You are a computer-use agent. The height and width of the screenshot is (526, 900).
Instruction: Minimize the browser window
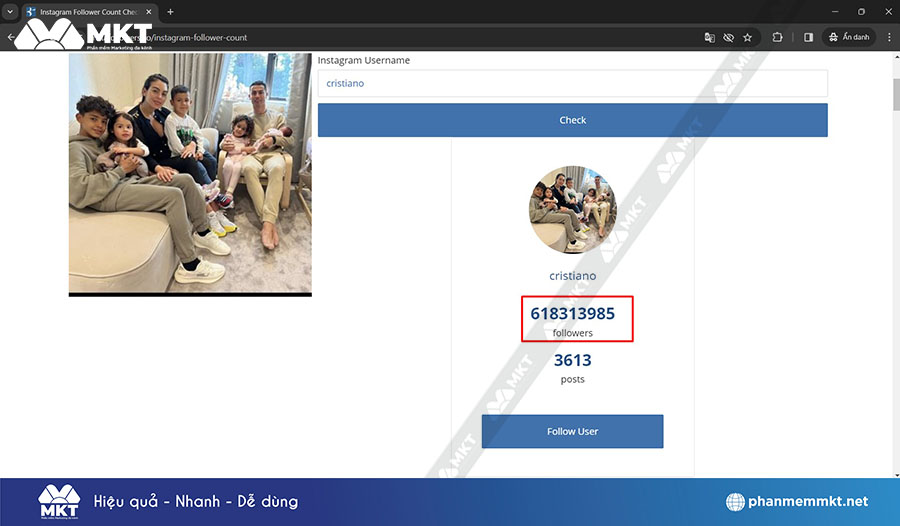(835, 11)
